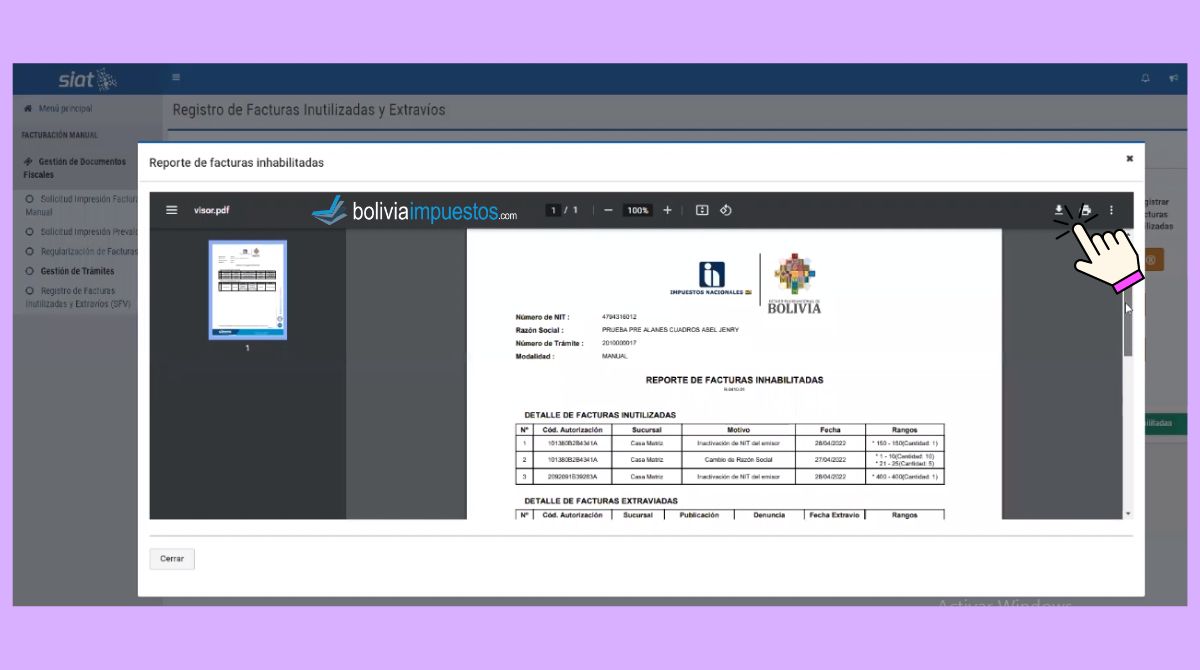Click the zoom percentage field showing 100%
The image size is (1200, 670).
pos(637,210)
